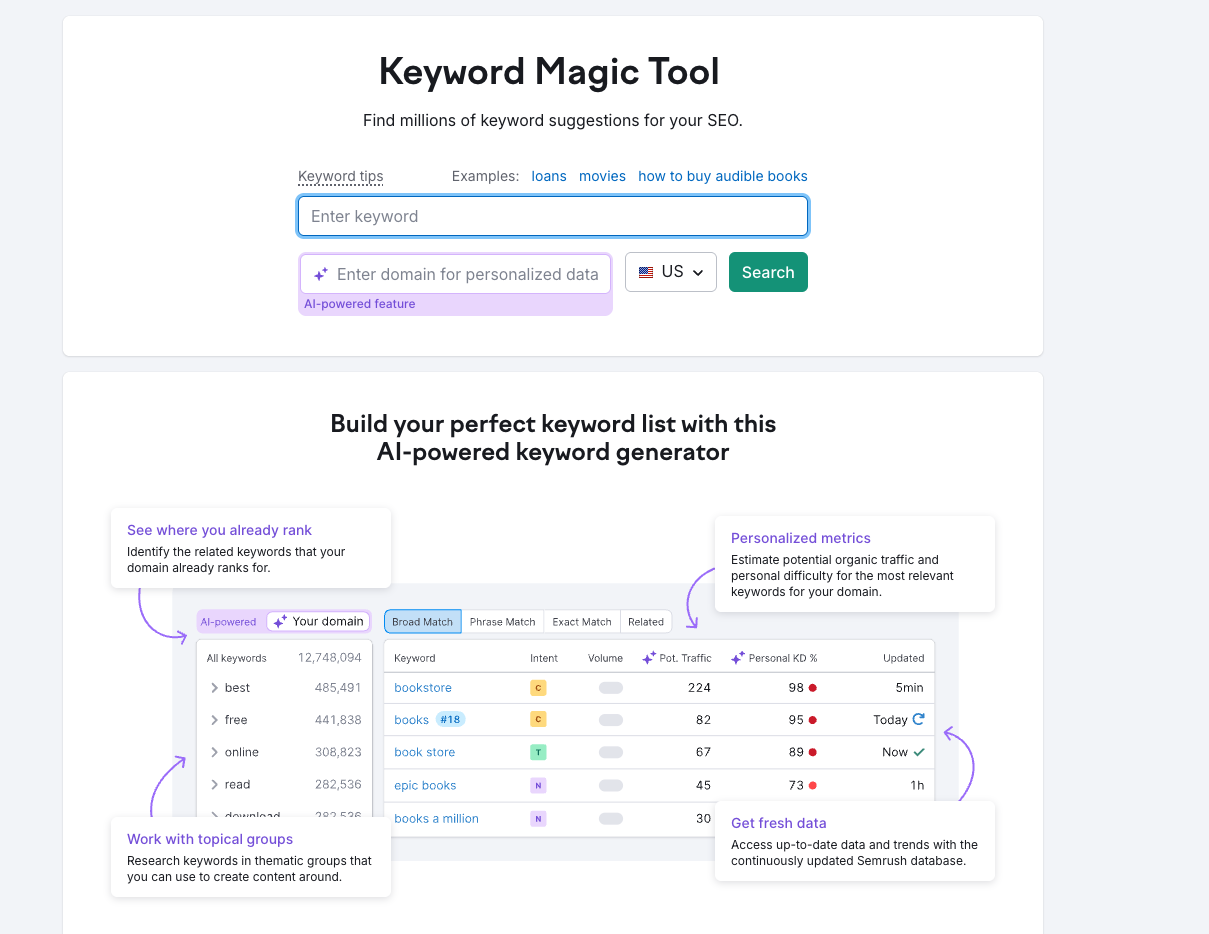Open the 'epic books' keyword link

tap(425, 785)
